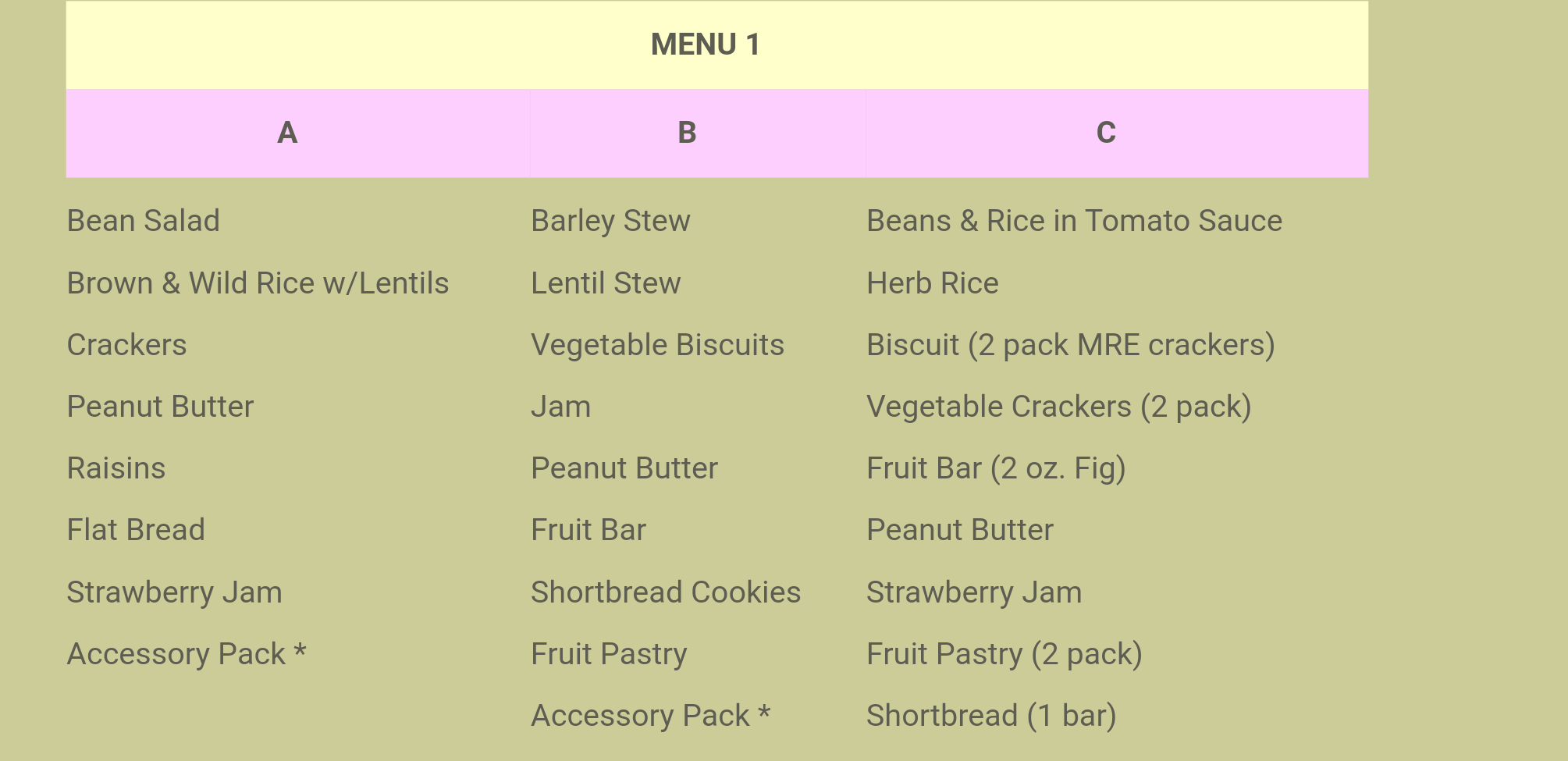Click Brown & Wild Rice w/Lentils entry
Viewport: 1568px width, 761px height.
pyautogui.click(x=258, y=283)
